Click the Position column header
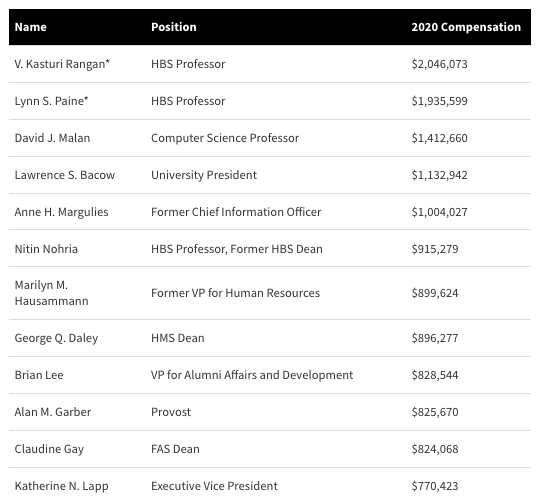 174,27
